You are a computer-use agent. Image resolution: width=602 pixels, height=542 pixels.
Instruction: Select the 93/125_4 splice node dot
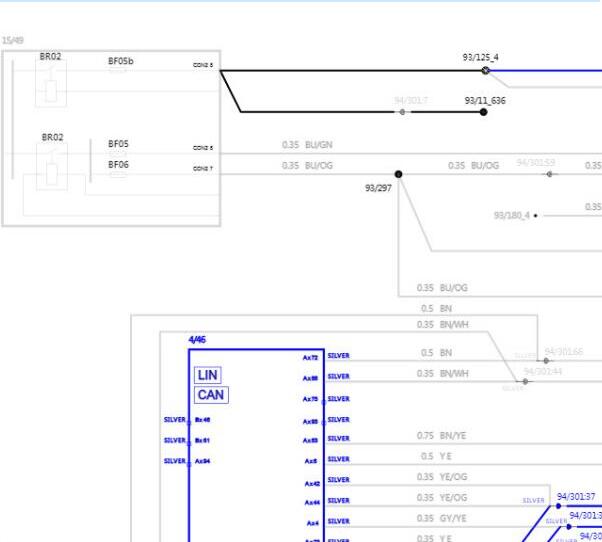(486, 70)
